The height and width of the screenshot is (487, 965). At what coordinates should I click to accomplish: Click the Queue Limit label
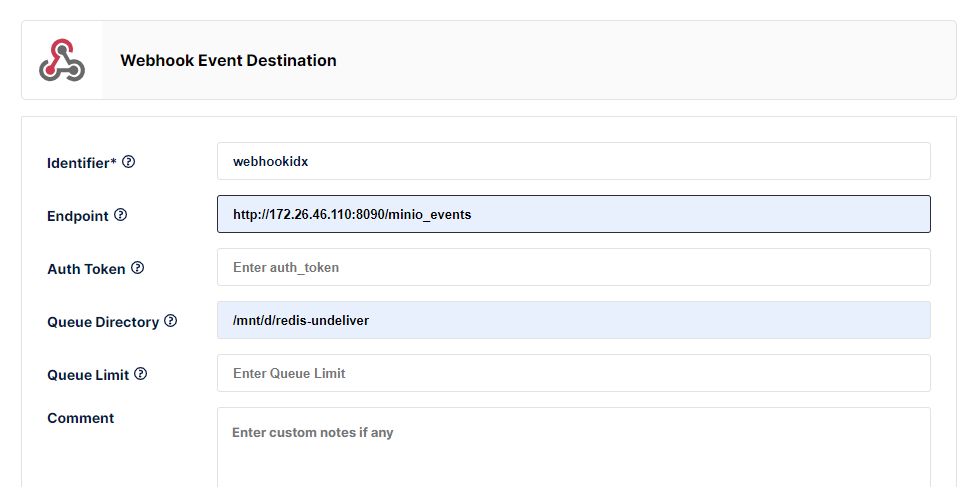88,375
